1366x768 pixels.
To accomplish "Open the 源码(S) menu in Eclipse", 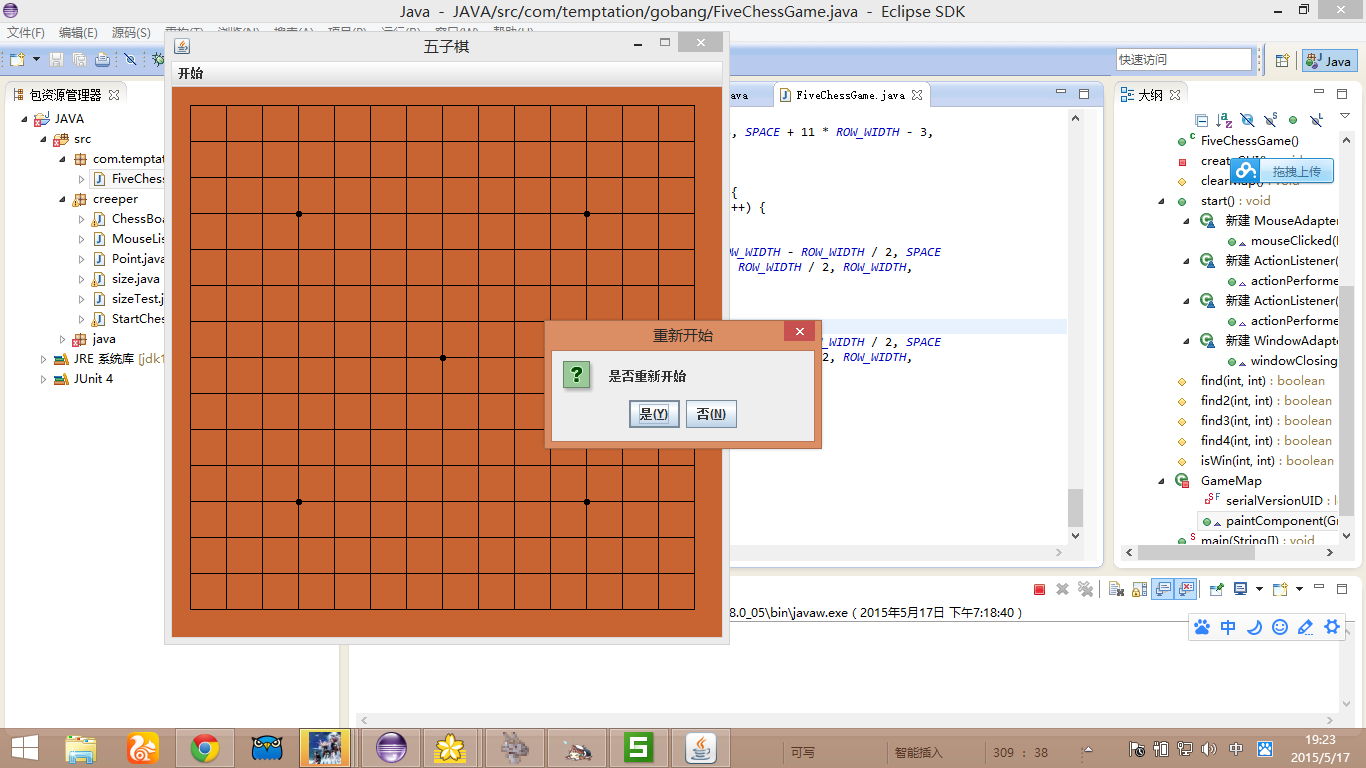I will [131, 33].
